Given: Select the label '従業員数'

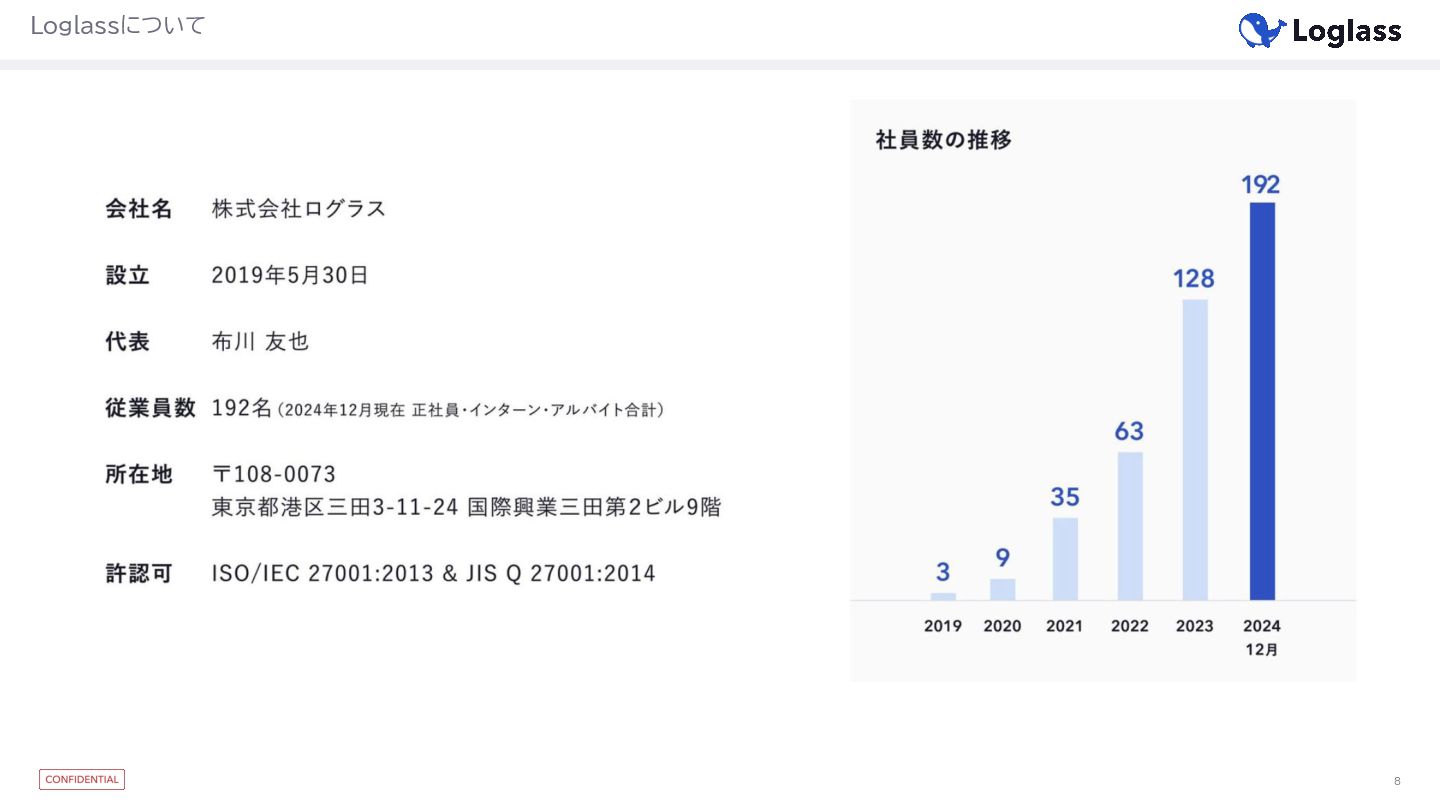Looking at the screenshot, I should (150, 408).
